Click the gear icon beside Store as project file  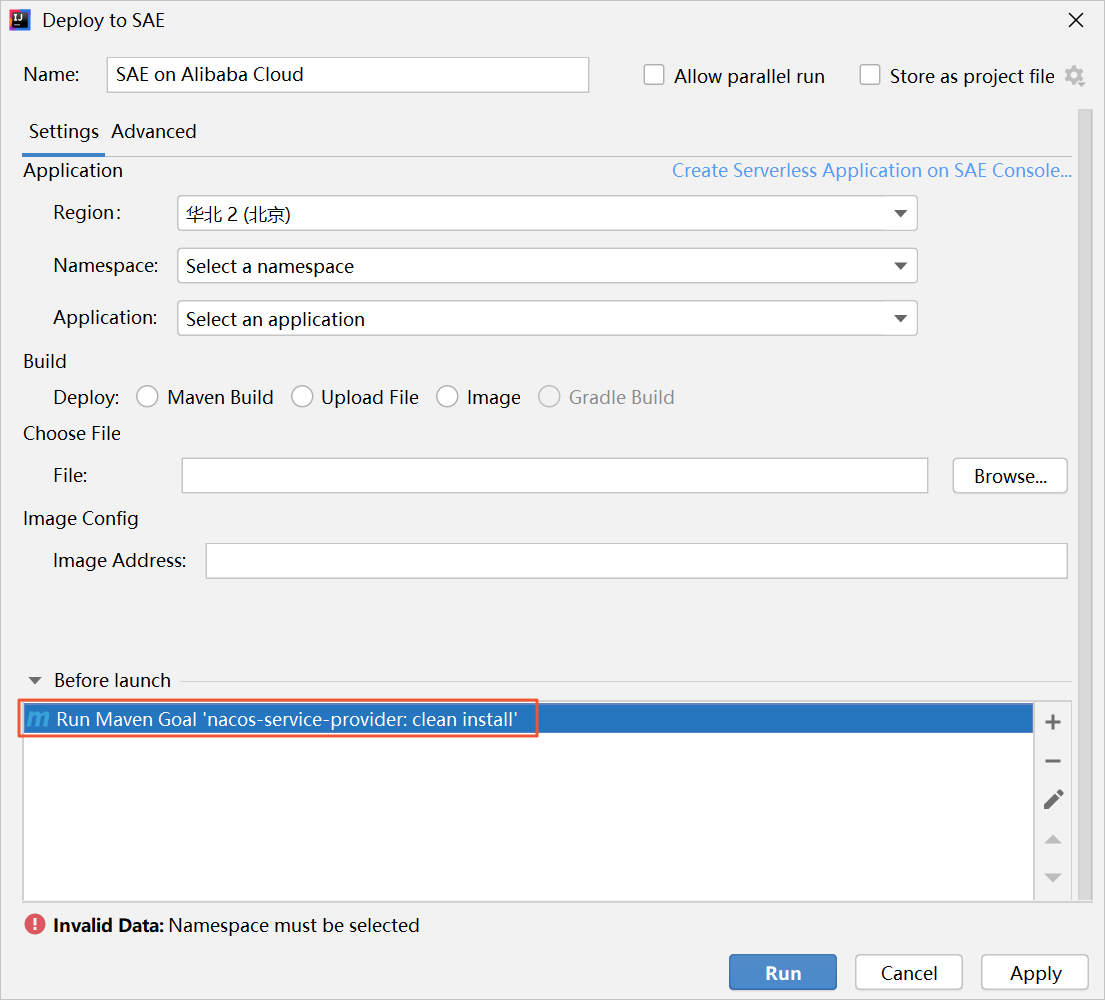[1075, 75]
